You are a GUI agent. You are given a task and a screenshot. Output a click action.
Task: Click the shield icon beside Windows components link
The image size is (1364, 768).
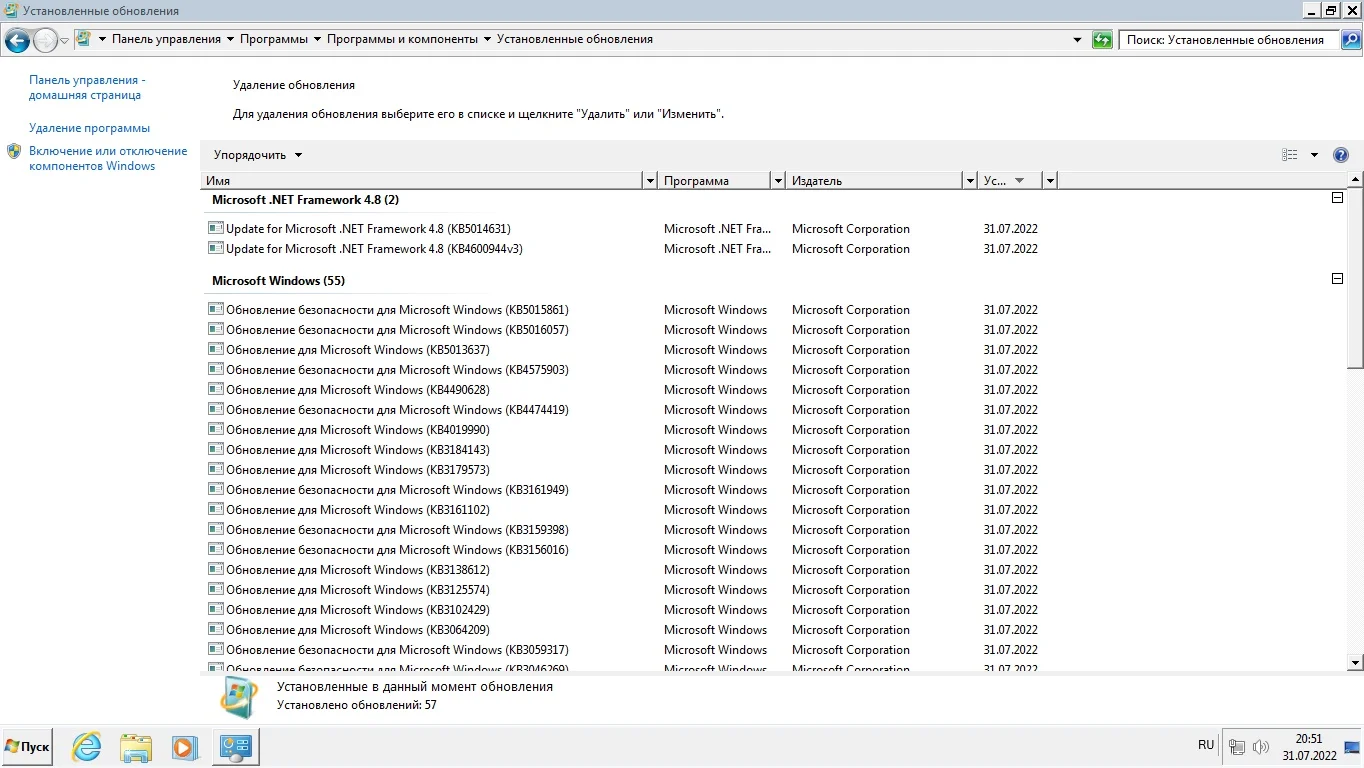pyautogui.click(x=14, y=151)
